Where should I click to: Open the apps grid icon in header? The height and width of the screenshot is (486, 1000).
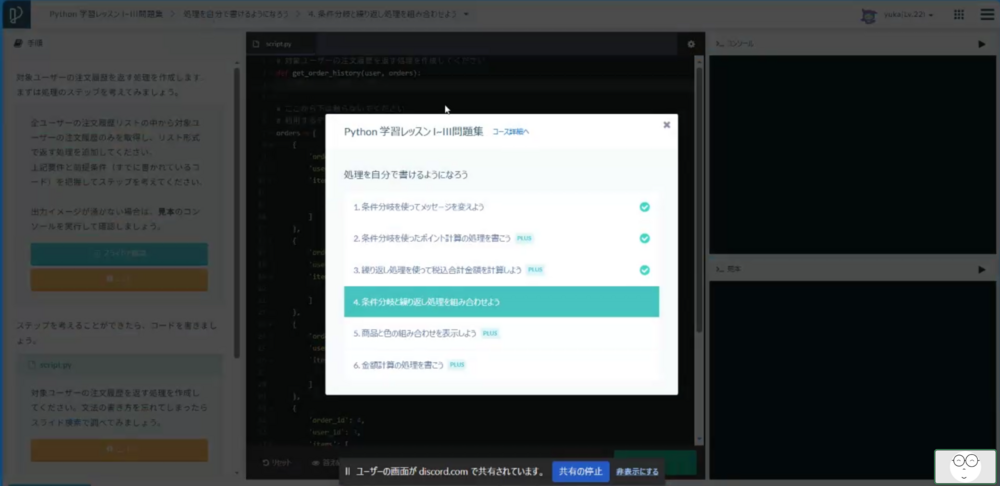pyautogui.click(x=959, y=15)
